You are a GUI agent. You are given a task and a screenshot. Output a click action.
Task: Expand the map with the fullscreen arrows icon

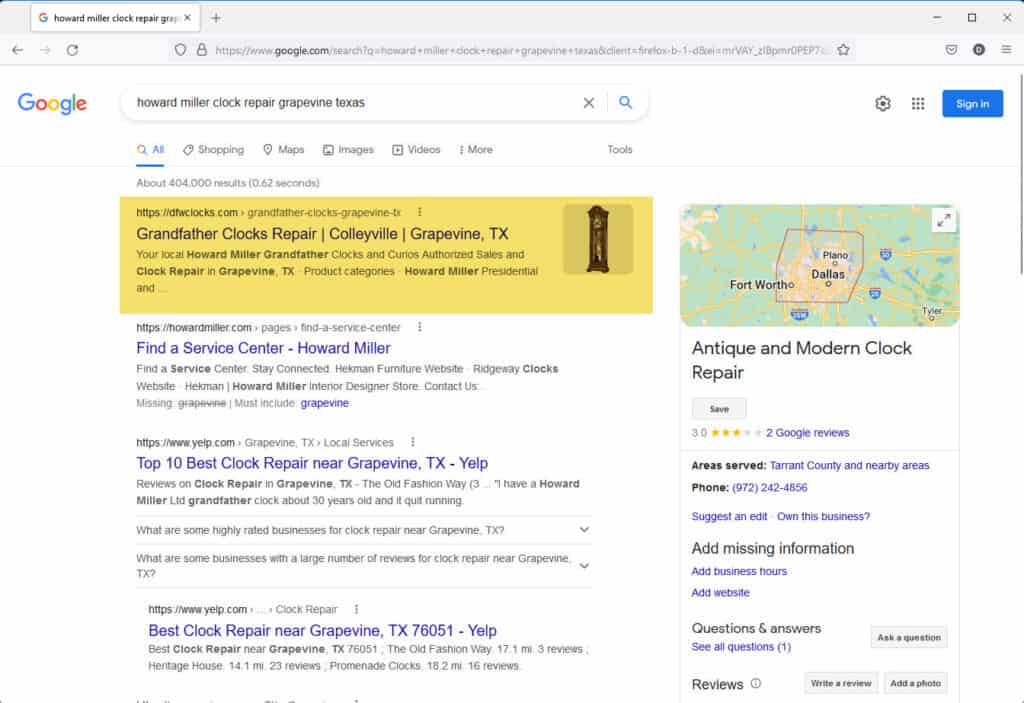tap(944, 221)
